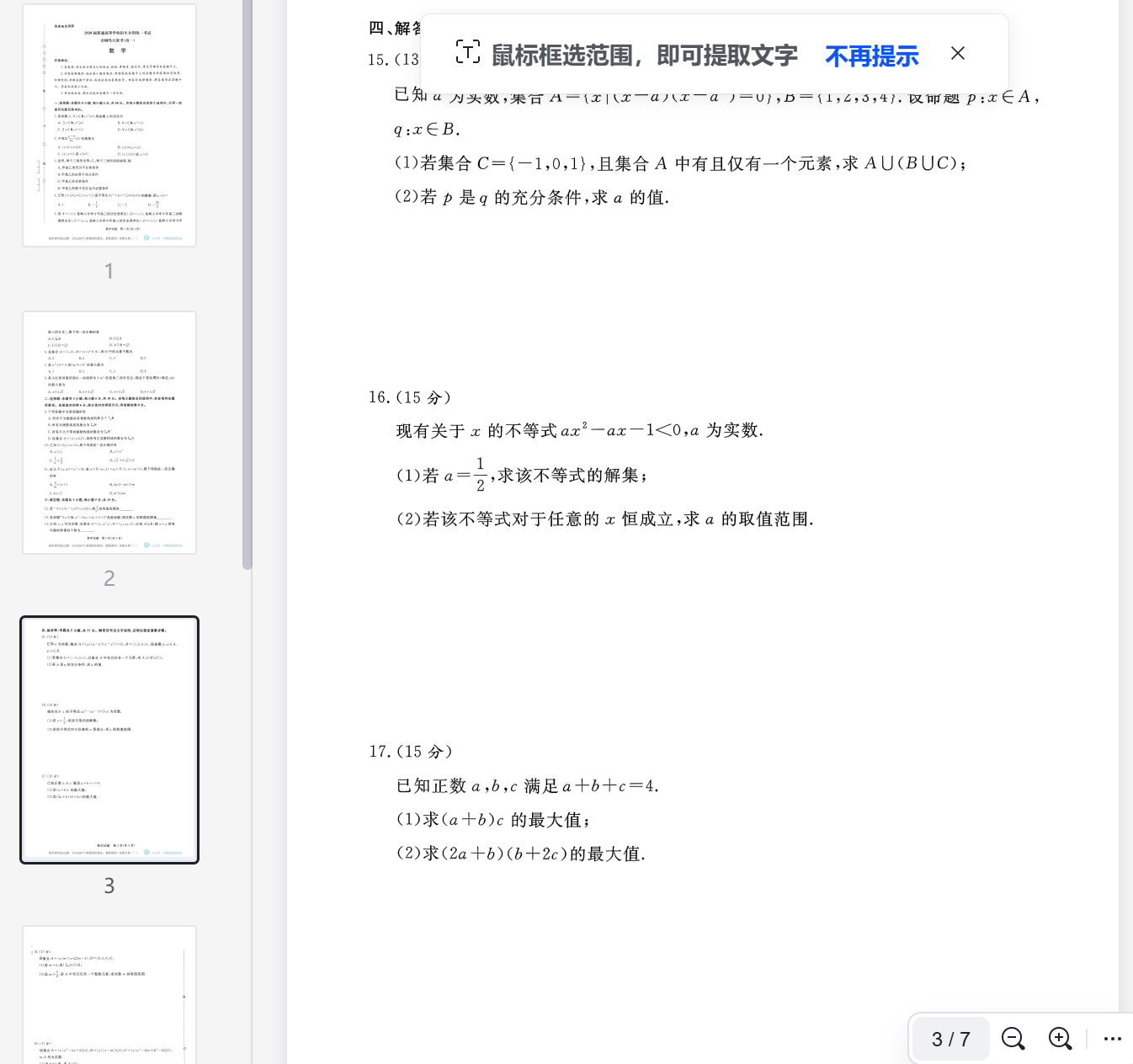Click page number label 2 under thumbnail

point(109,578)
